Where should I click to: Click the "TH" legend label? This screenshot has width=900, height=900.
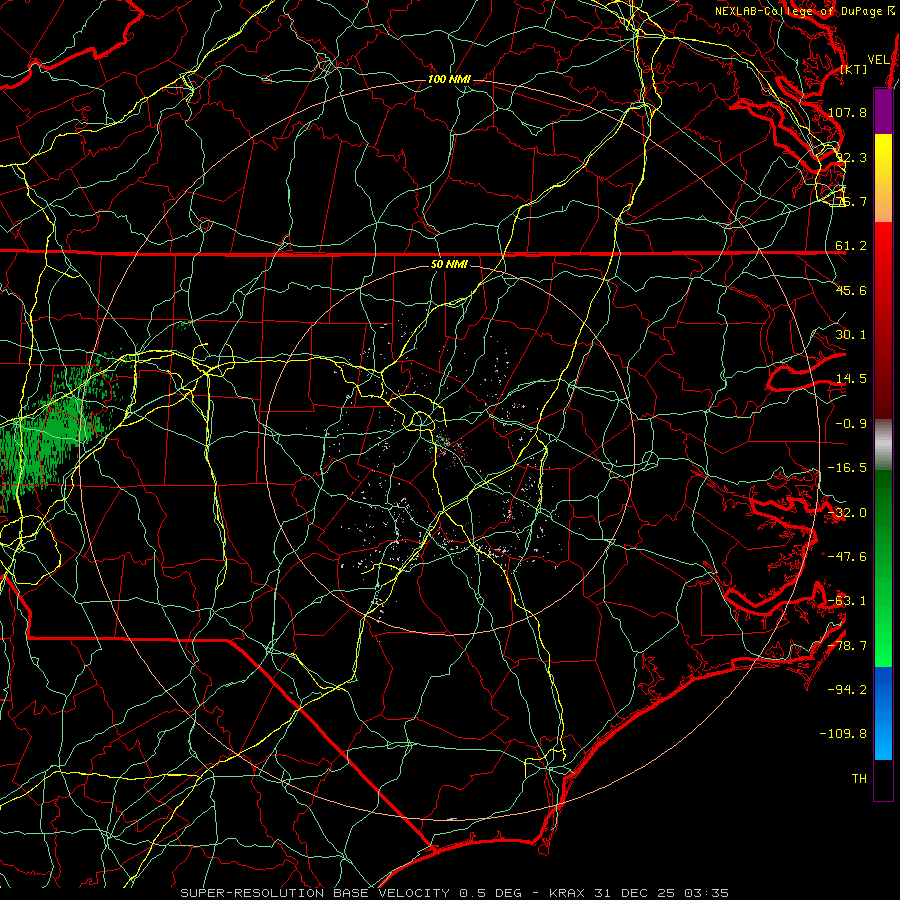tap(859, 779)
